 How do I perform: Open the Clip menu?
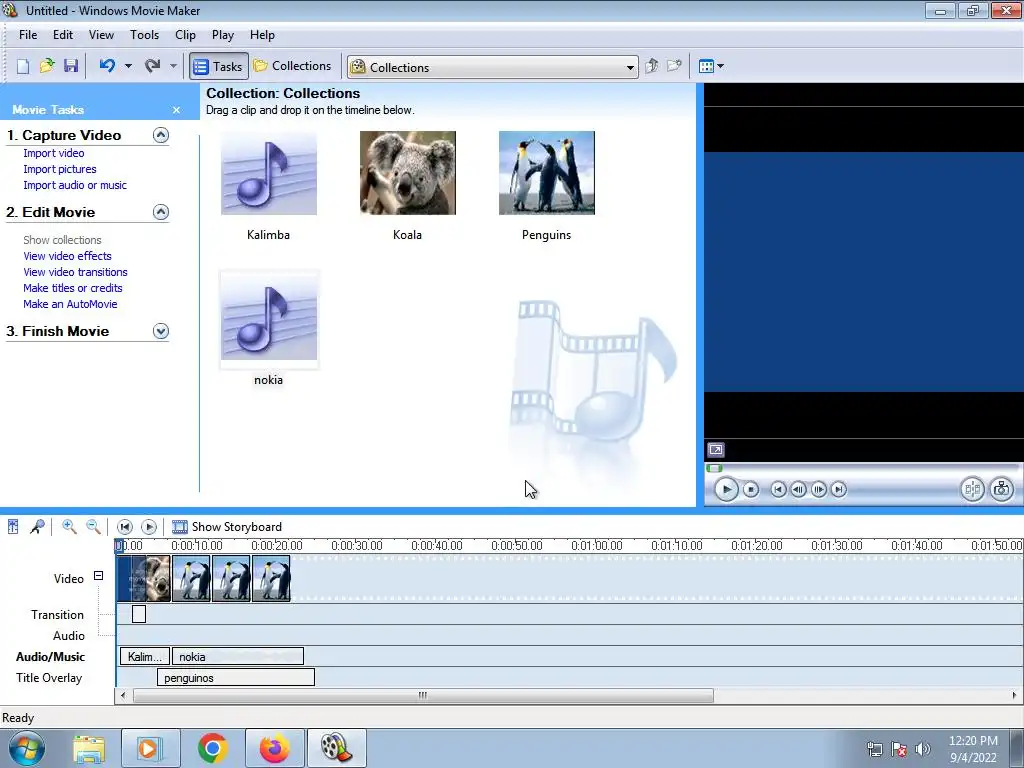pyautogui.click(x=185, y=35)
